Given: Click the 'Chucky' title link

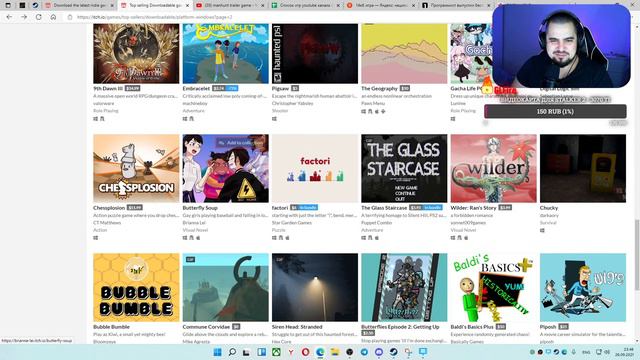Looking at the screenshot, I should coord(549,208).
